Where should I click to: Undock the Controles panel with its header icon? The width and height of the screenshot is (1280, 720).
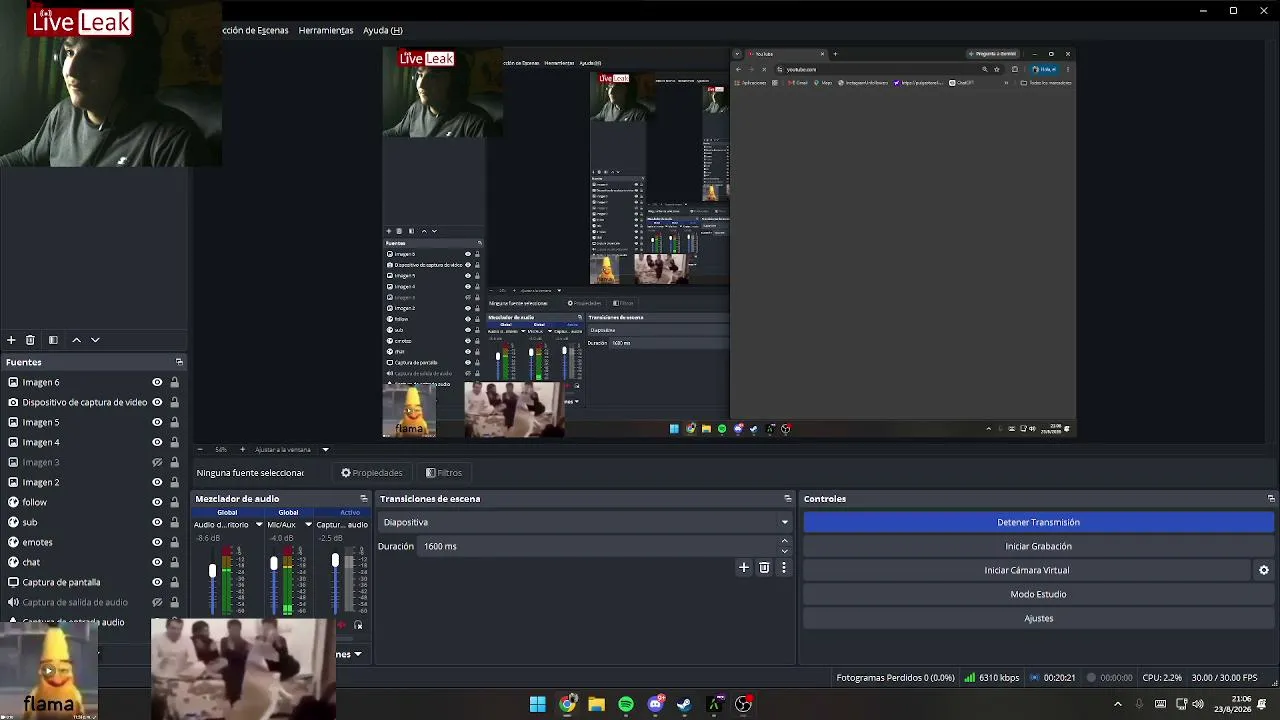click(1271, 498)
